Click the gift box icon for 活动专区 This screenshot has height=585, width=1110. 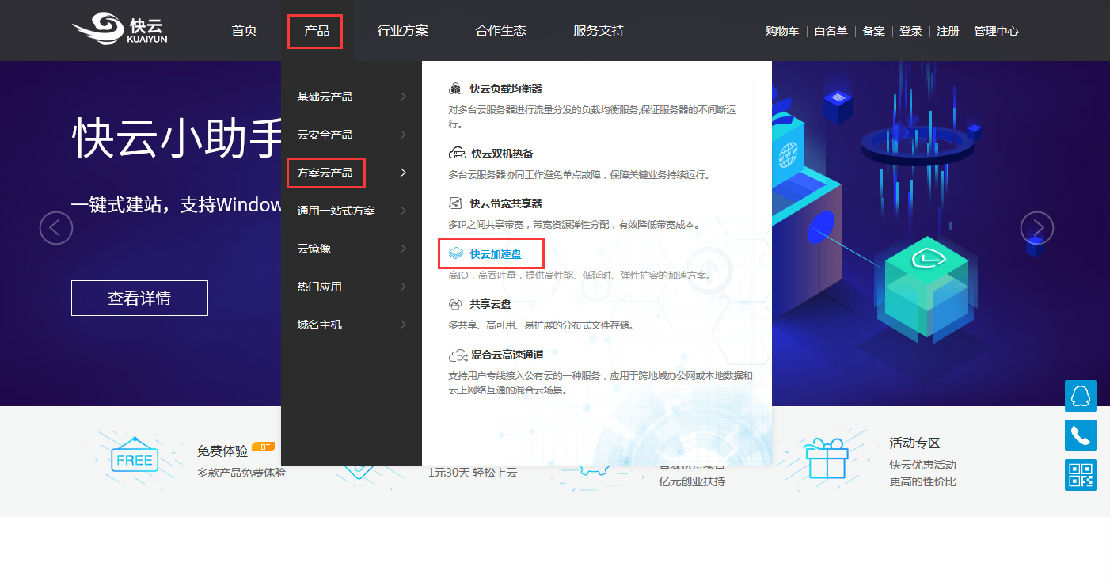[826, 460]
